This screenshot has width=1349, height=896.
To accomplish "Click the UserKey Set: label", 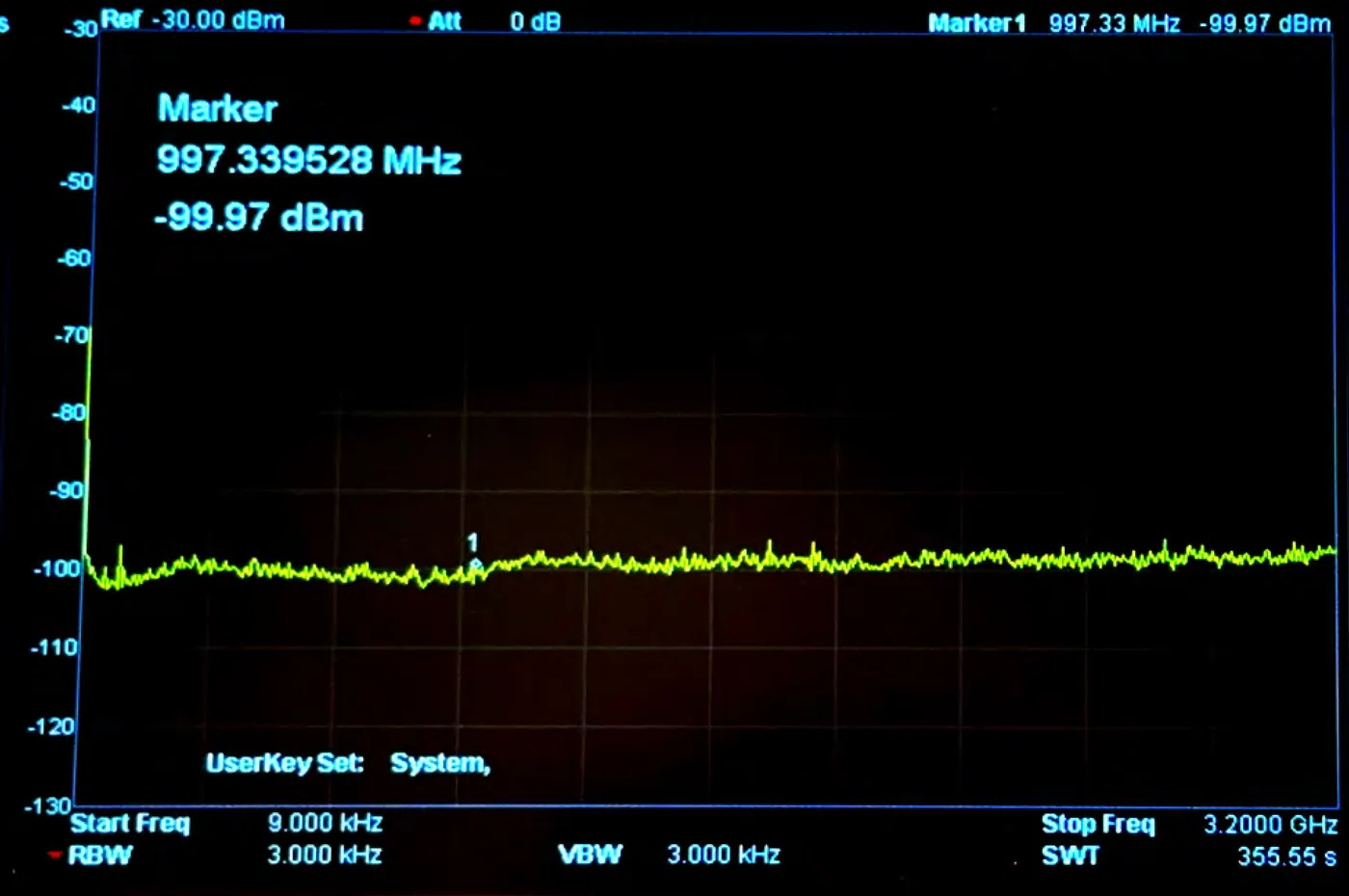I will click(285, 763).
